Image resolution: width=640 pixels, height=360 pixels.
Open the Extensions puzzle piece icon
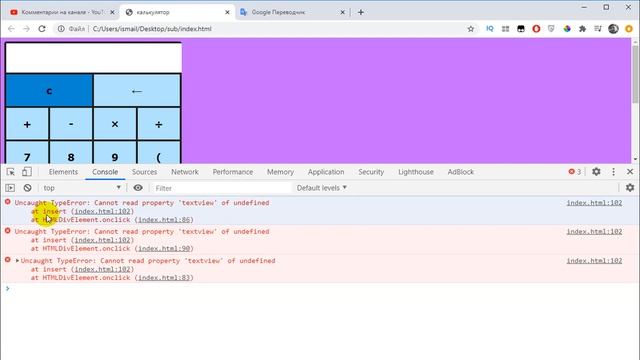pos(582,29)
